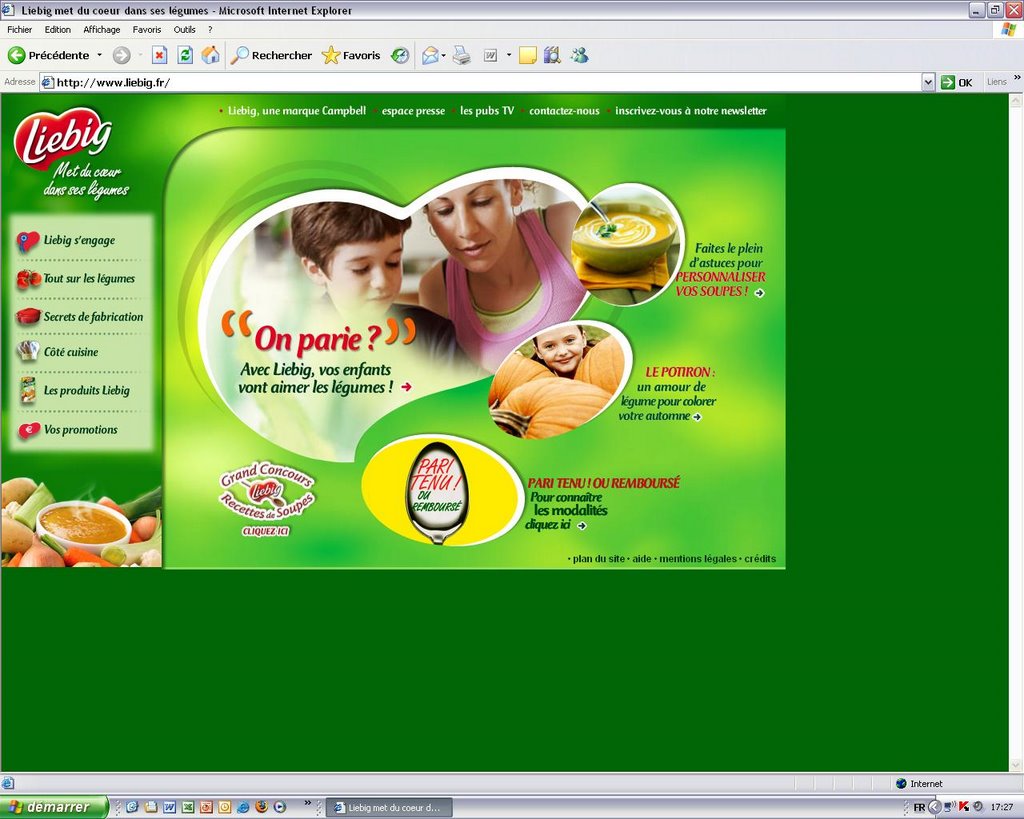Click Liebig met du coeur taskbar button
Screen dimensions: 1024x819
[389, 808]
